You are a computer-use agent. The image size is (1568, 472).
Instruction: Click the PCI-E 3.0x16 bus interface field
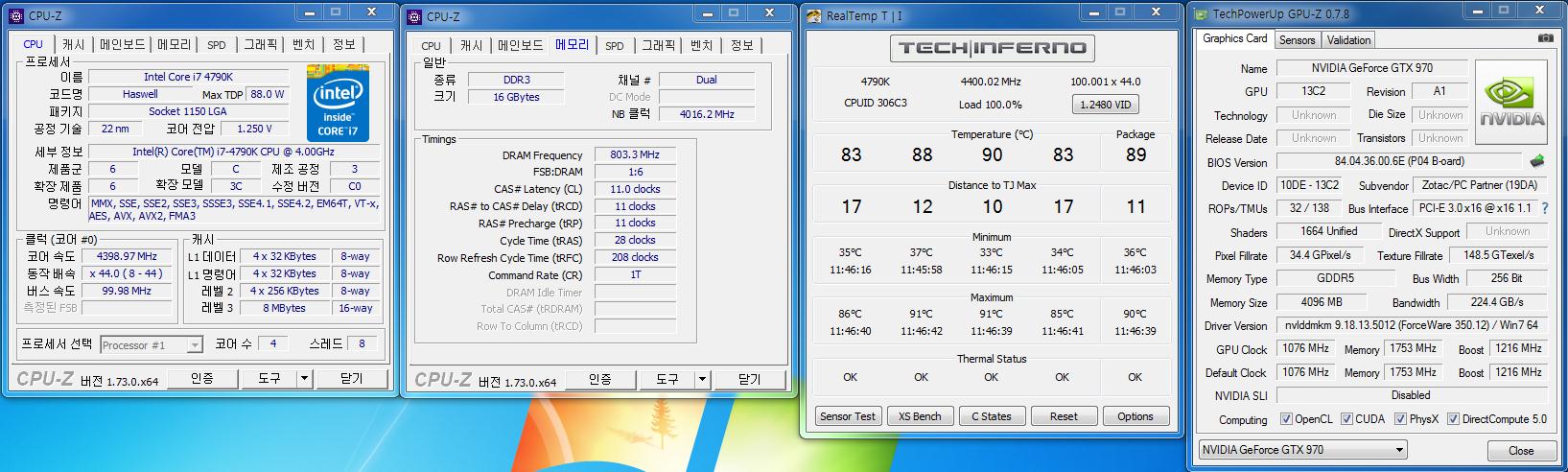pos(1477,208)
